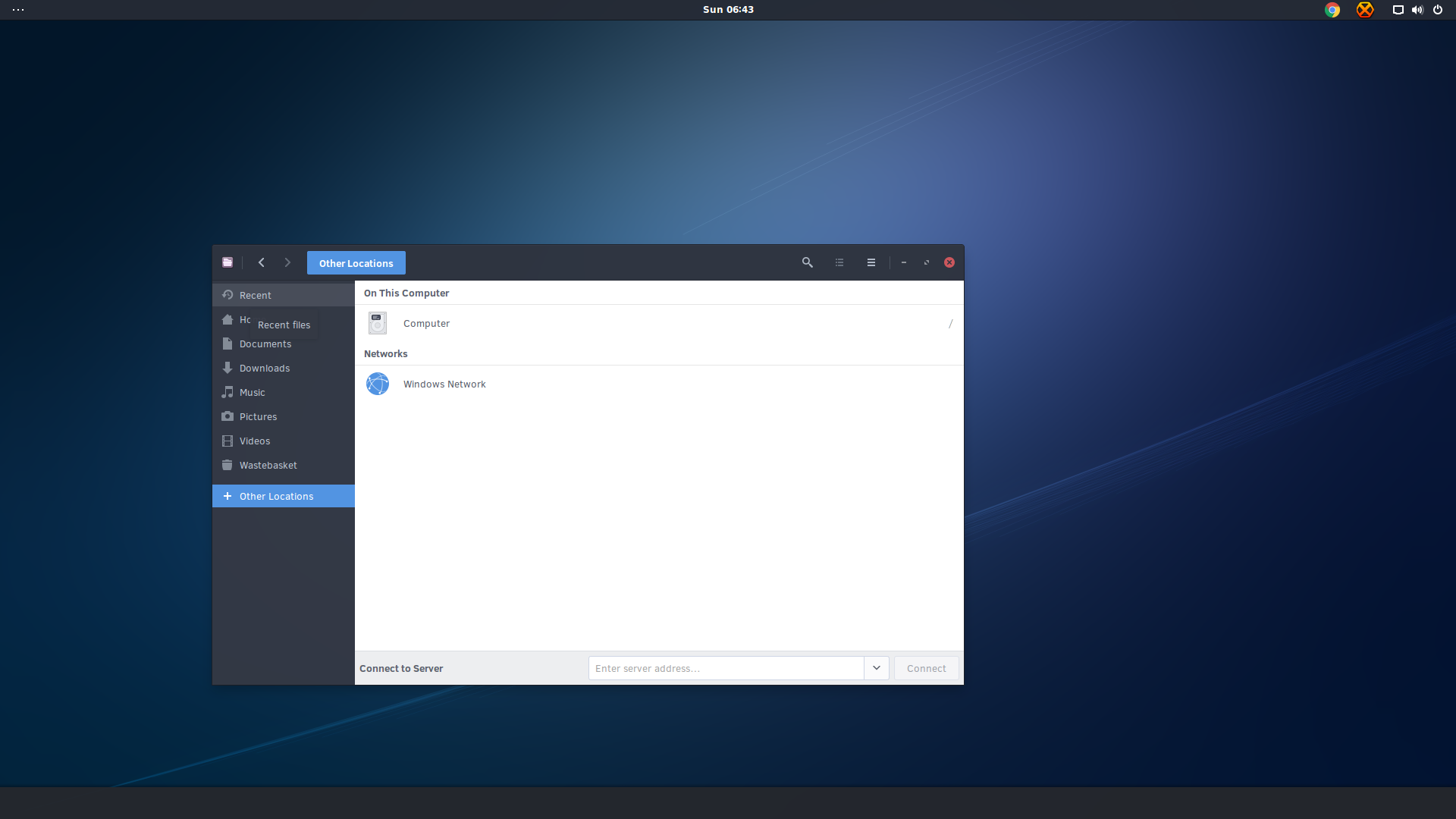The height and width of the screenshot is (819, 1456).
Task: Click the Files app icon in header bar
Action: click(227, 262)
